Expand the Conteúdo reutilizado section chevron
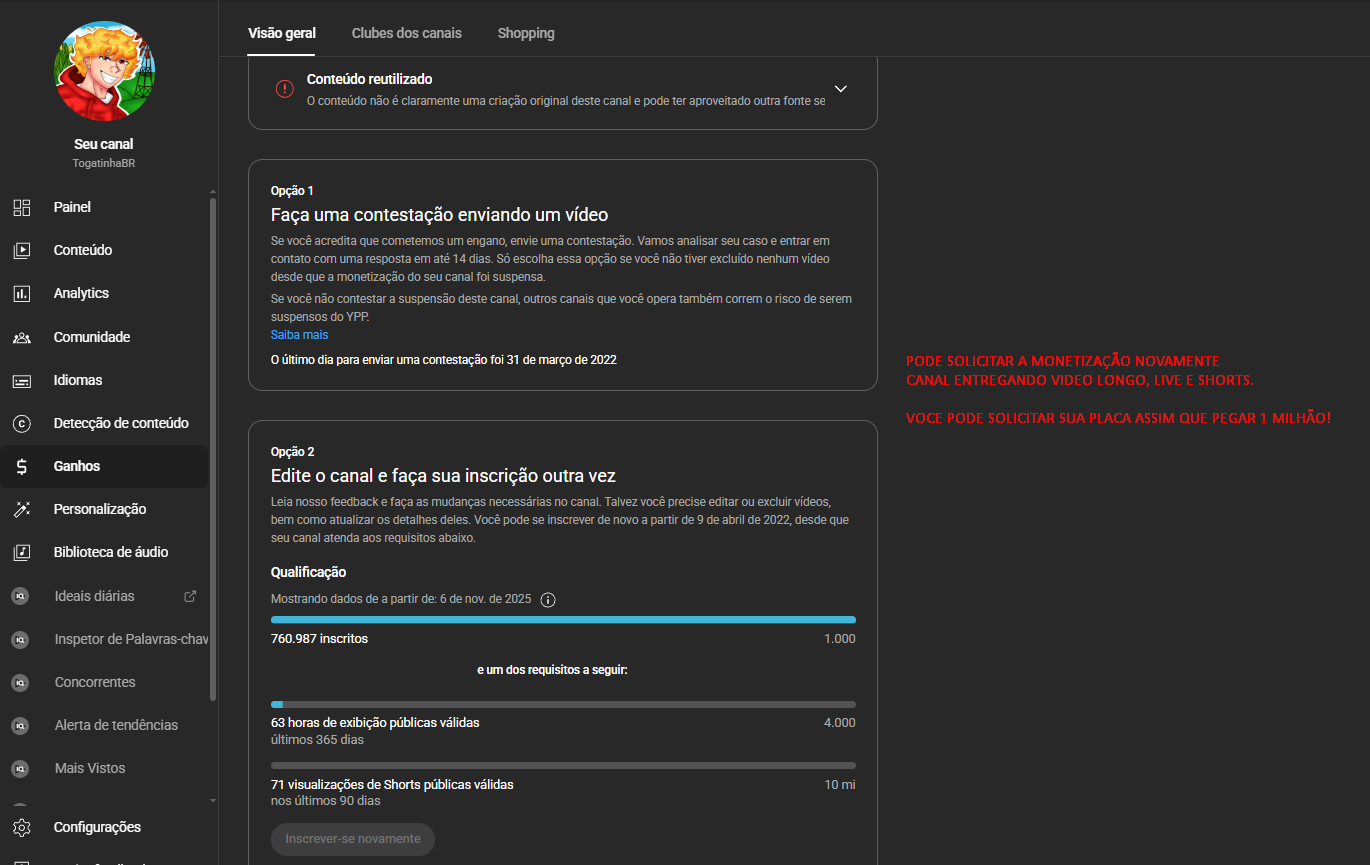Image resolution: width=1370 pixels, height=865 pixels. click(841, 89)
